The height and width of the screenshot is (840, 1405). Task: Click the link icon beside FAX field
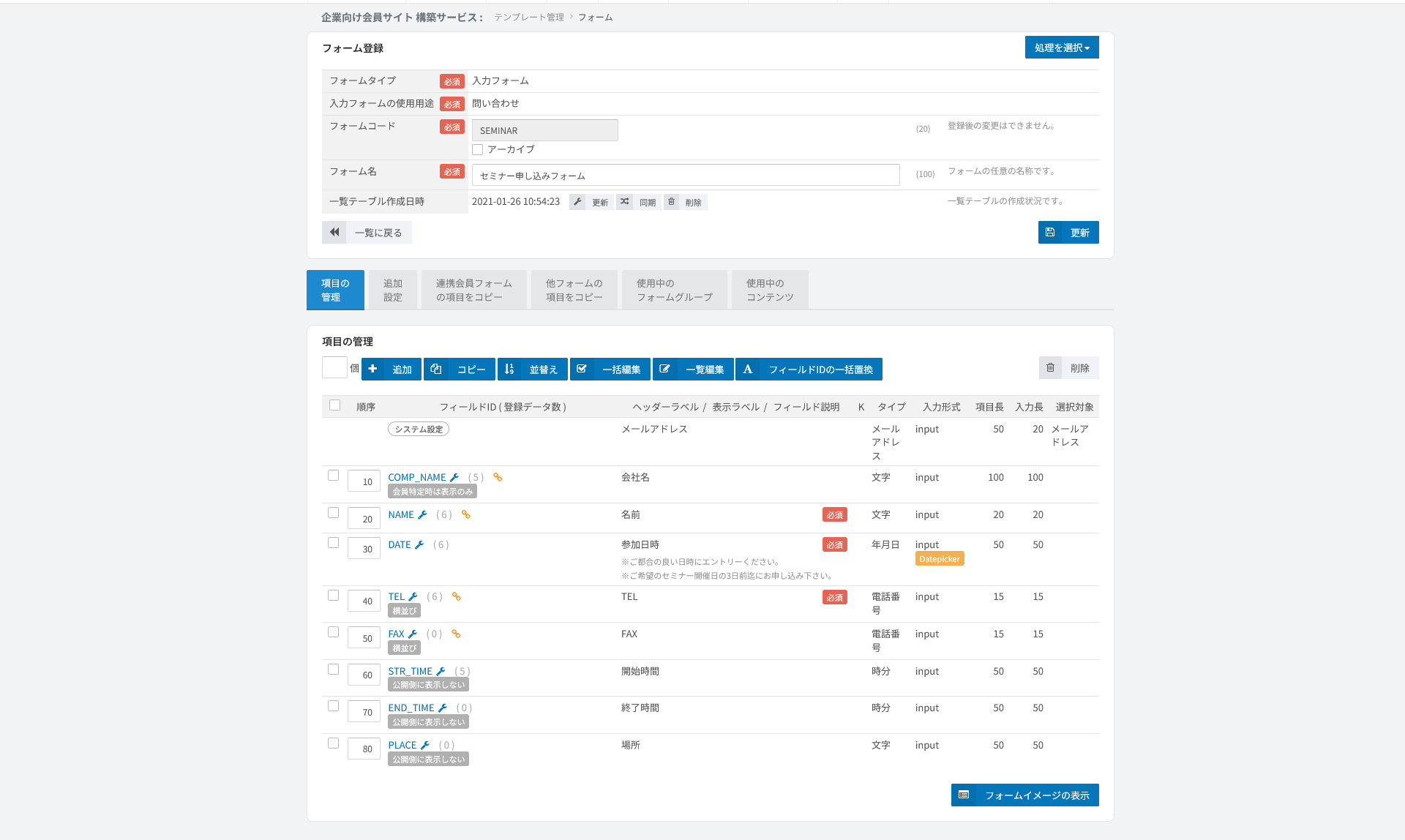456,634
